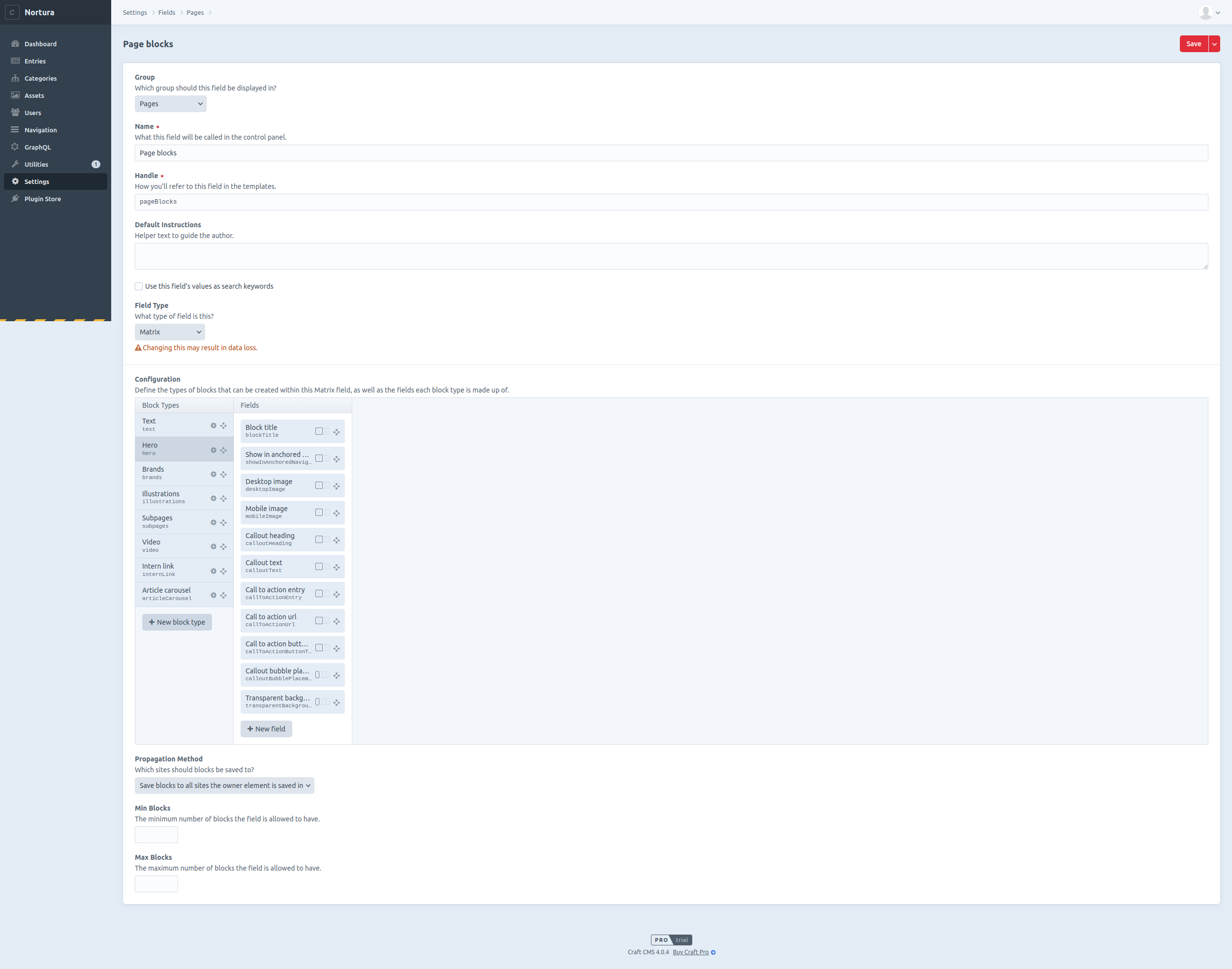Open the Propagation Method dropdown
This screenshot has height=969, width=1232.
tap(223, 785)
